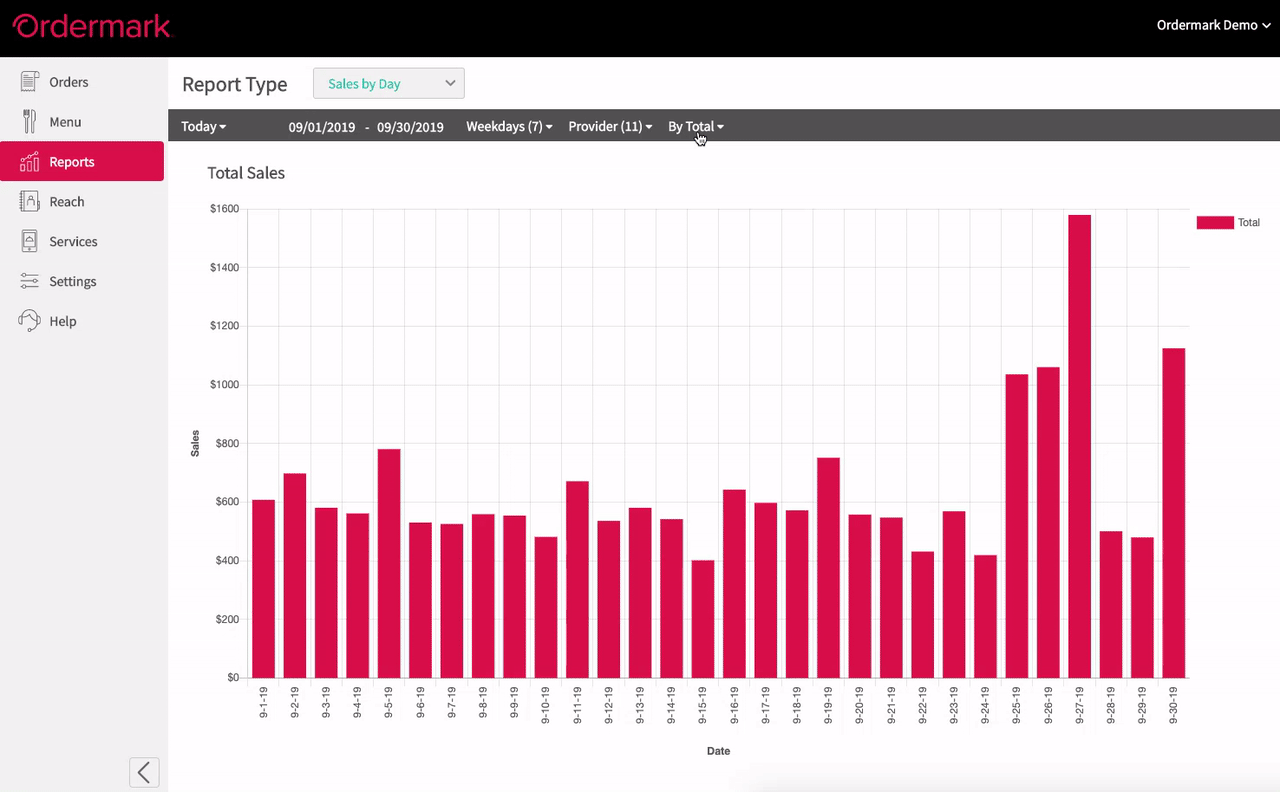The image size is (1280, 792).
Task: Click the start date 09/01/2019
Action: 323,127
